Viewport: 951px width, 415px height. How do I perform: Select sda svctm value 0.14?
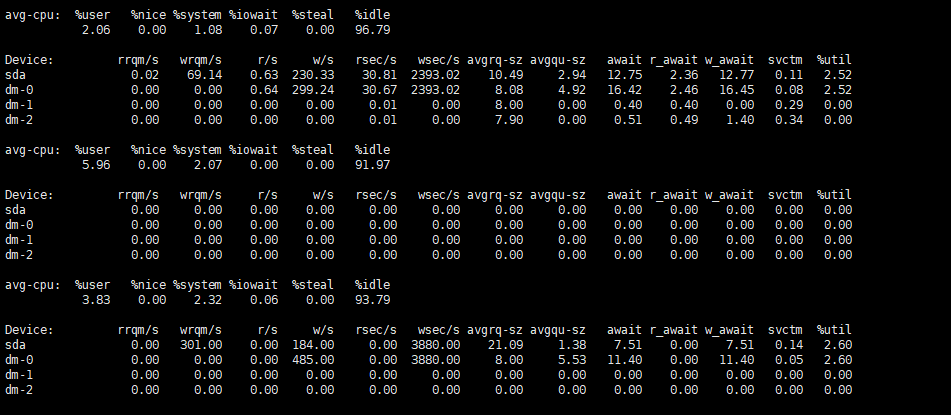tap(788, 345)
